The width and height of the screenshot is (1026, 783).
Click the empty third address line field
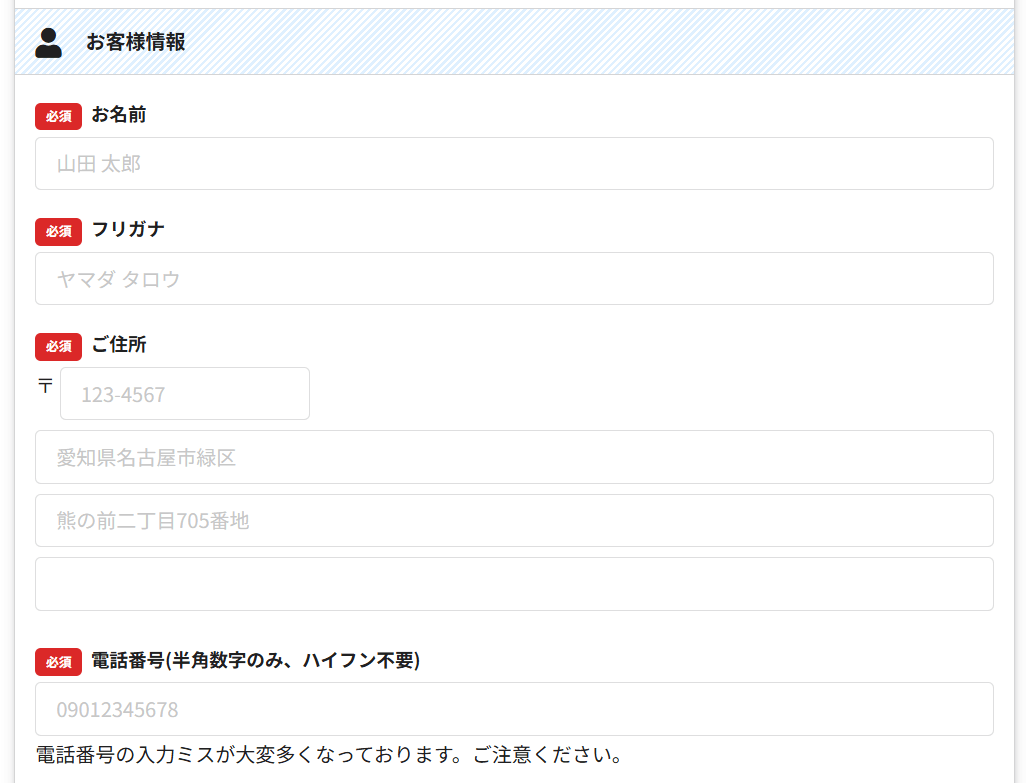tap(514, 584)
